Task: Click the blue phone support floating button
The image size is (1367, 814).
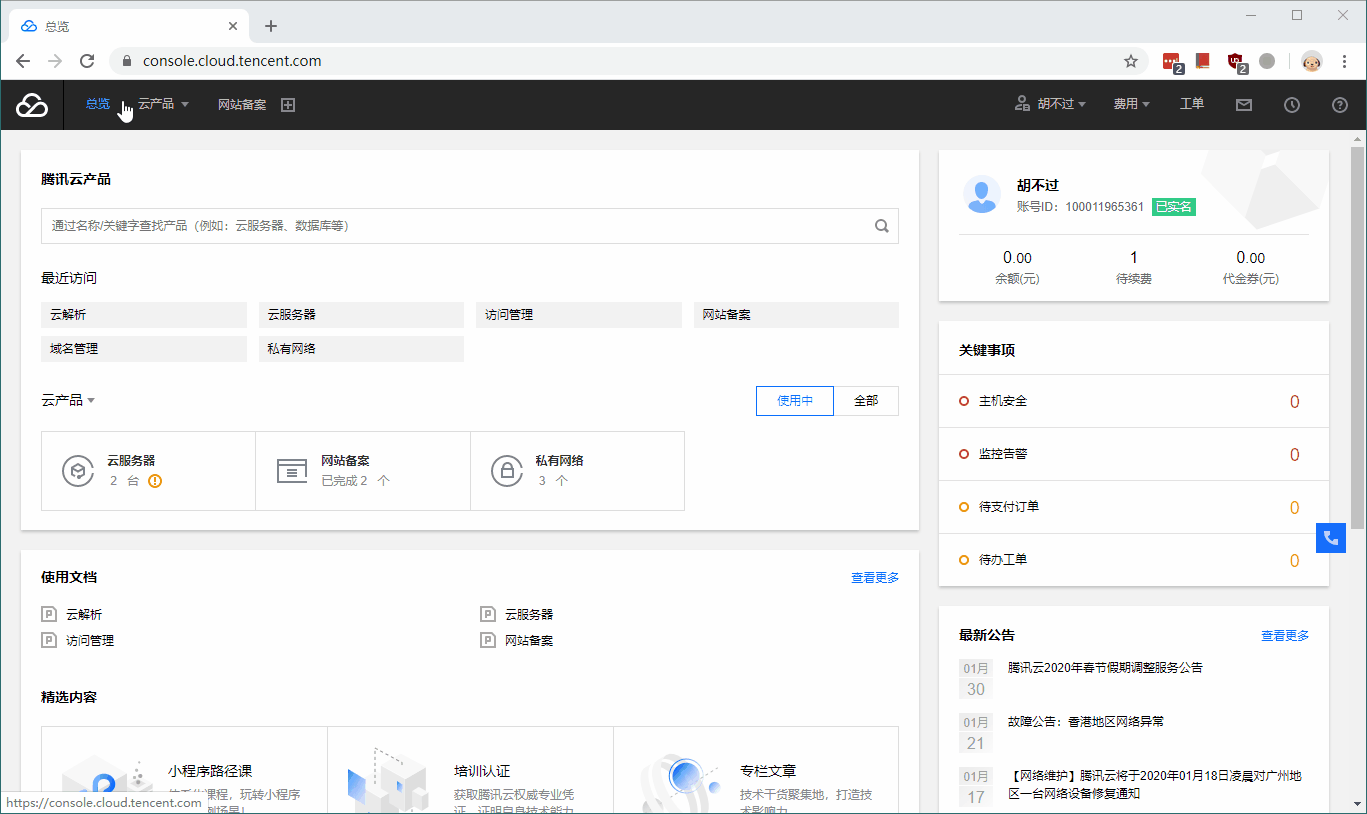Action: [x=1331, y=538]
